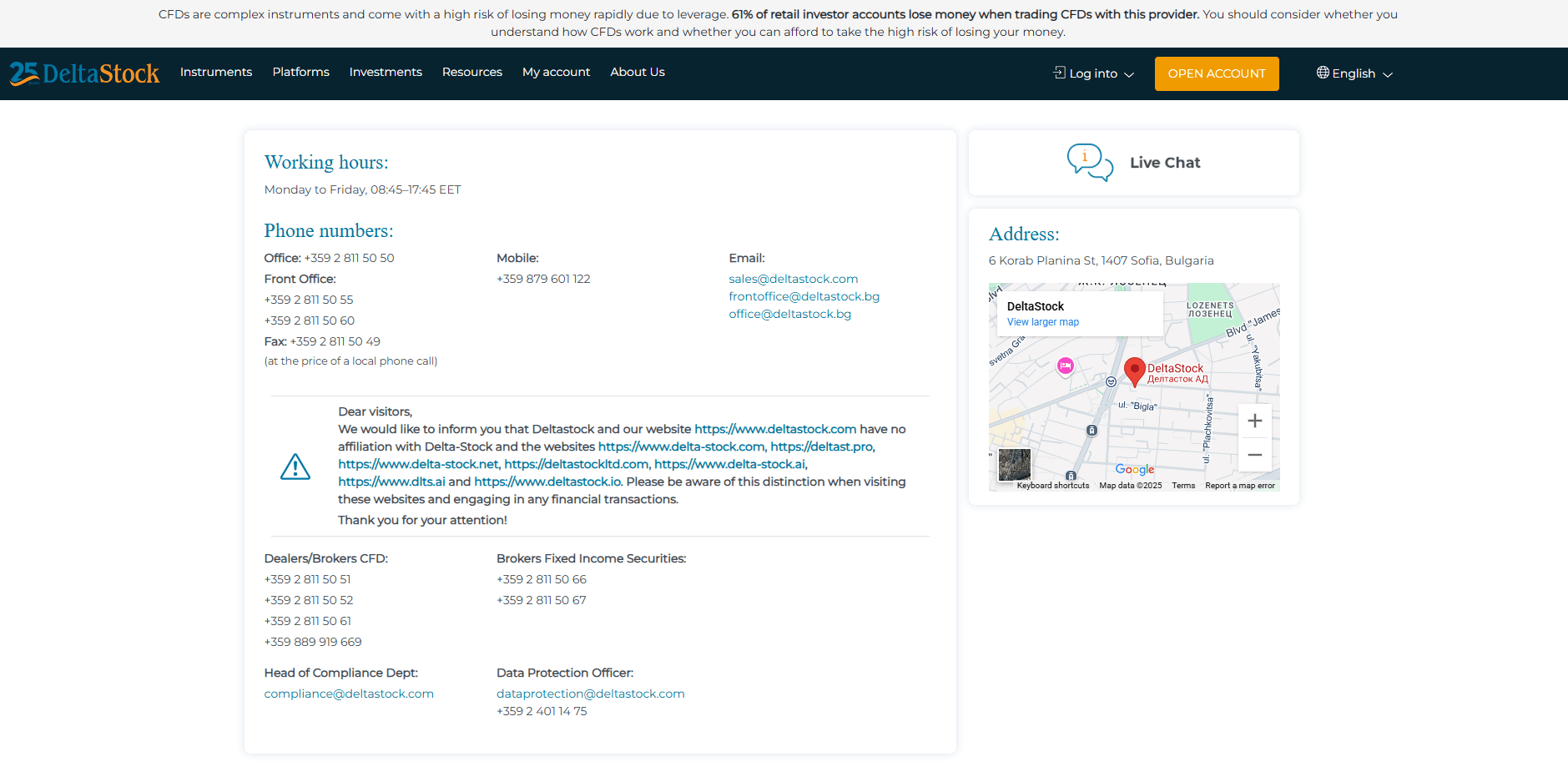1568x782 pixels.
Task: Click Live Chat label
Action: tap(1165, 163)
